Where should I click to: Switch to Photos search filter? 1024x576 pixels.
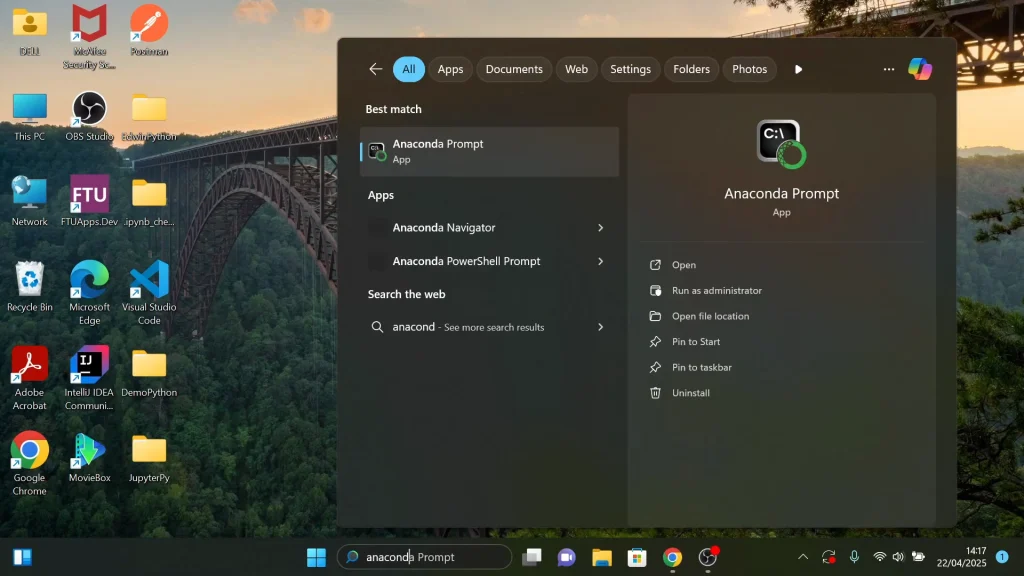click(x=749, y=69)
